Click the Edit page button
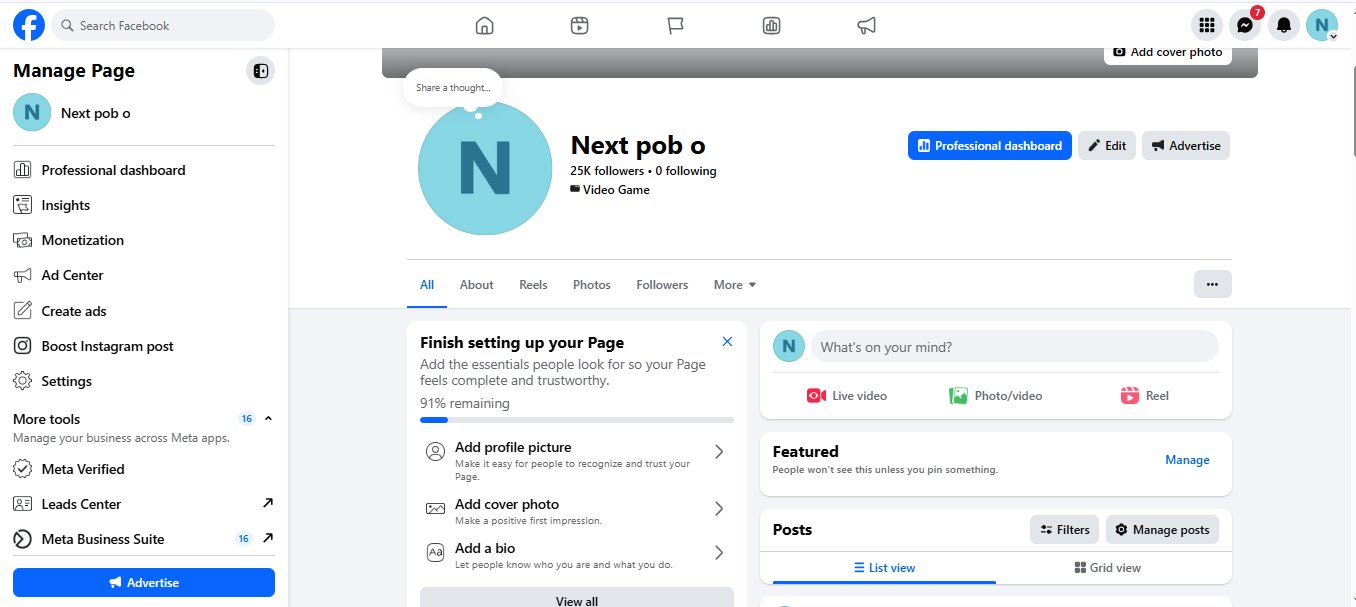Viewport: 1356px width, 607px height. [1106, 145]
